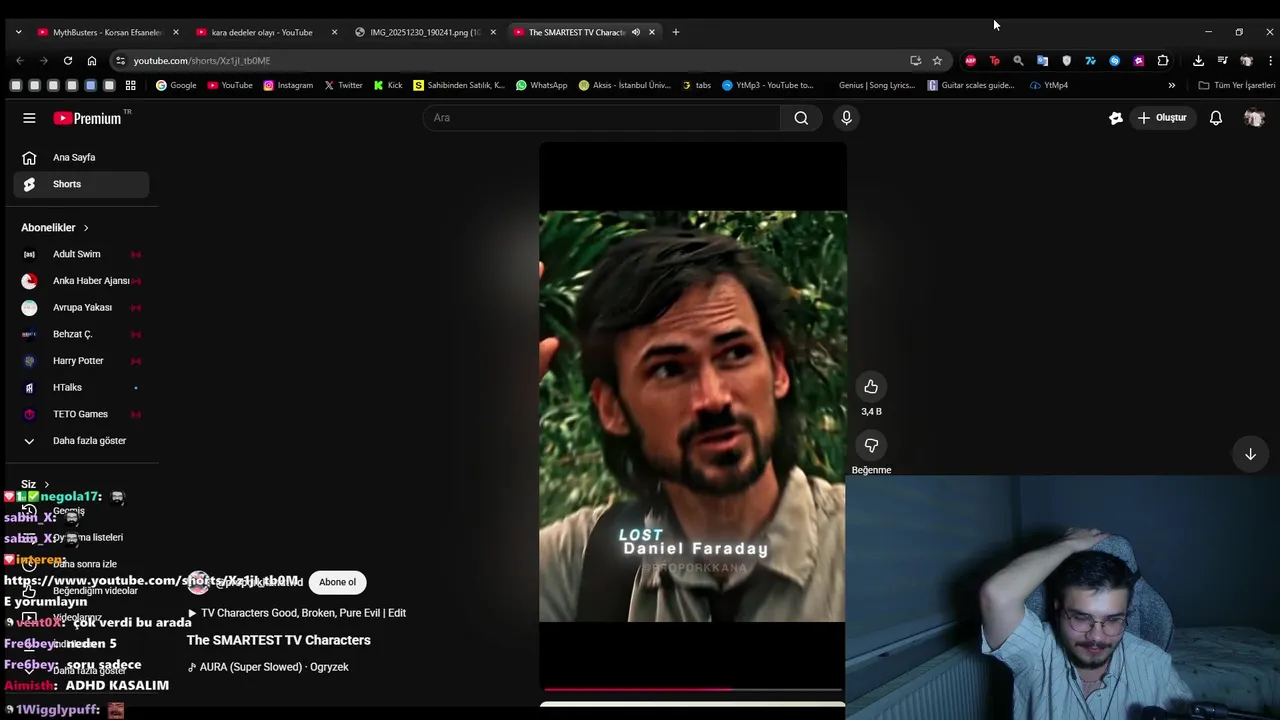Open the Anka Haber Ajansı channel
The image size is (1280, 720).
(x=80, y=281)
